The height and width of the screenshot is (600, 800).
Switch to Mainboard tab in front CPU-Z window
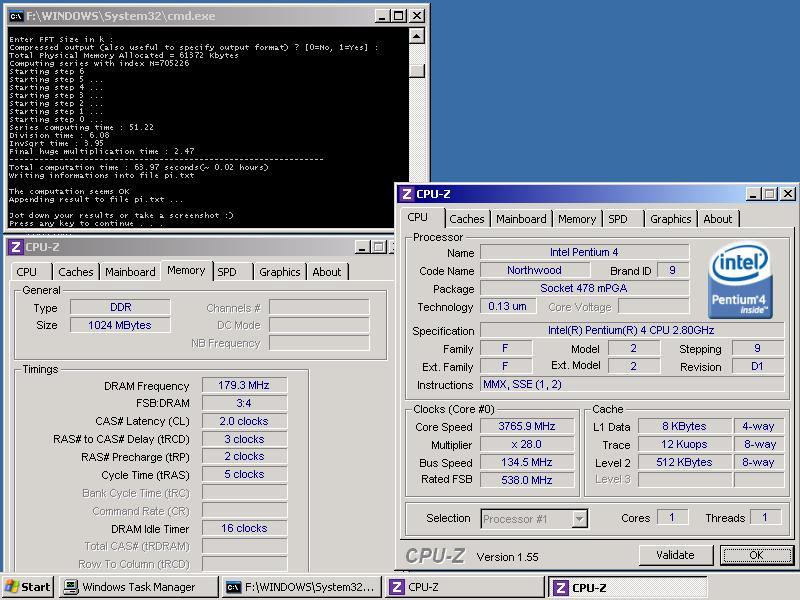click(521, 219)
